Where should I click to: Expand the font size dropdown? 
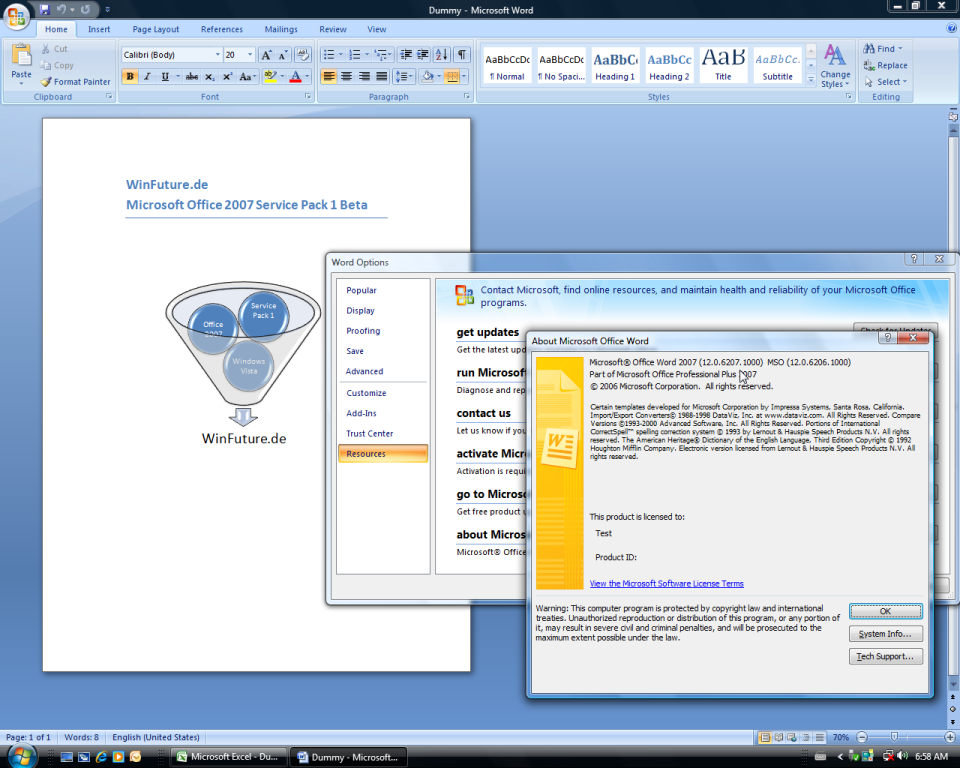(250, 55)
